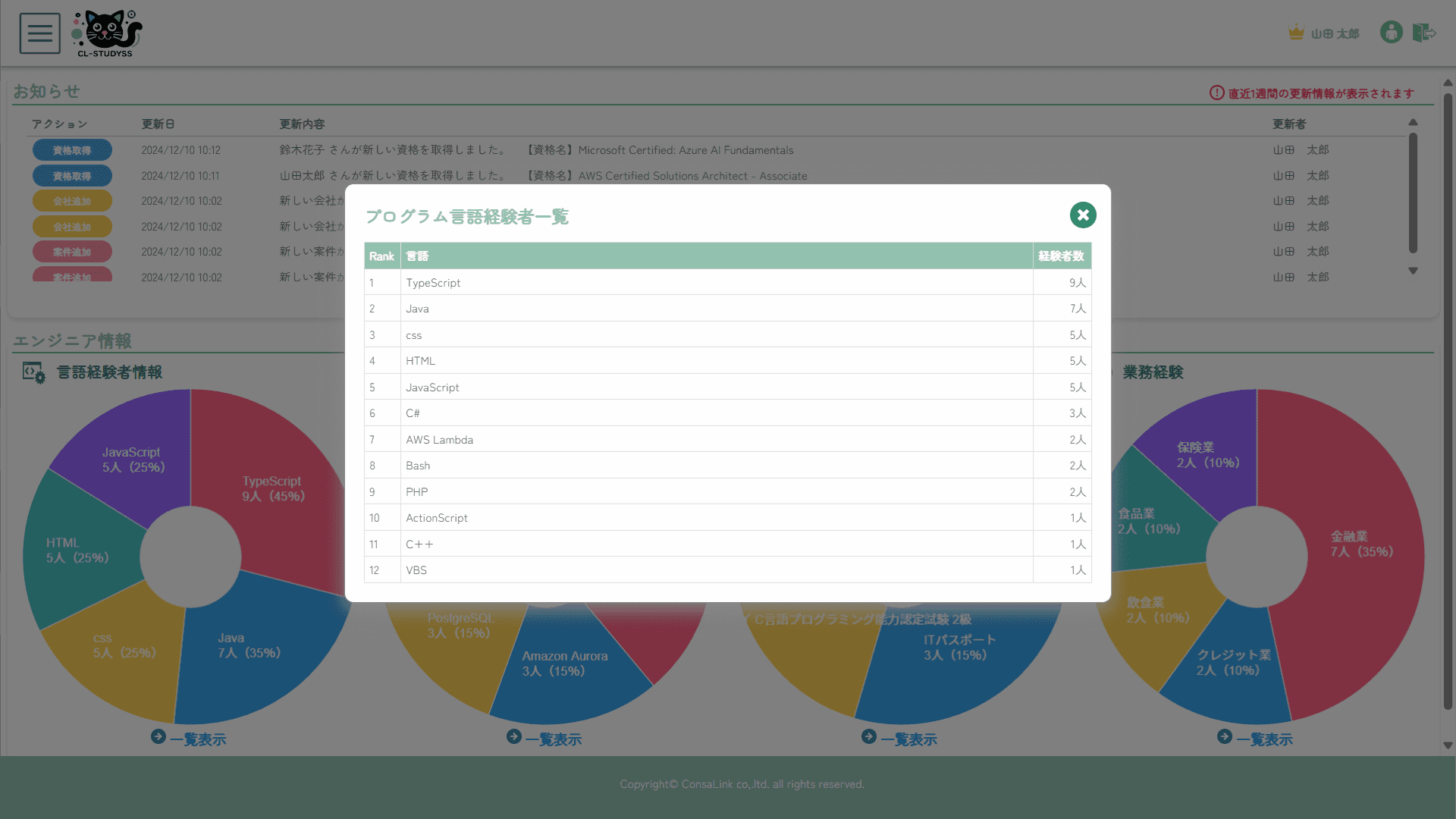Open the user profile icon
This screenshot has width=1456, height=819.
pyautogui.click(x=1391, y=33)
